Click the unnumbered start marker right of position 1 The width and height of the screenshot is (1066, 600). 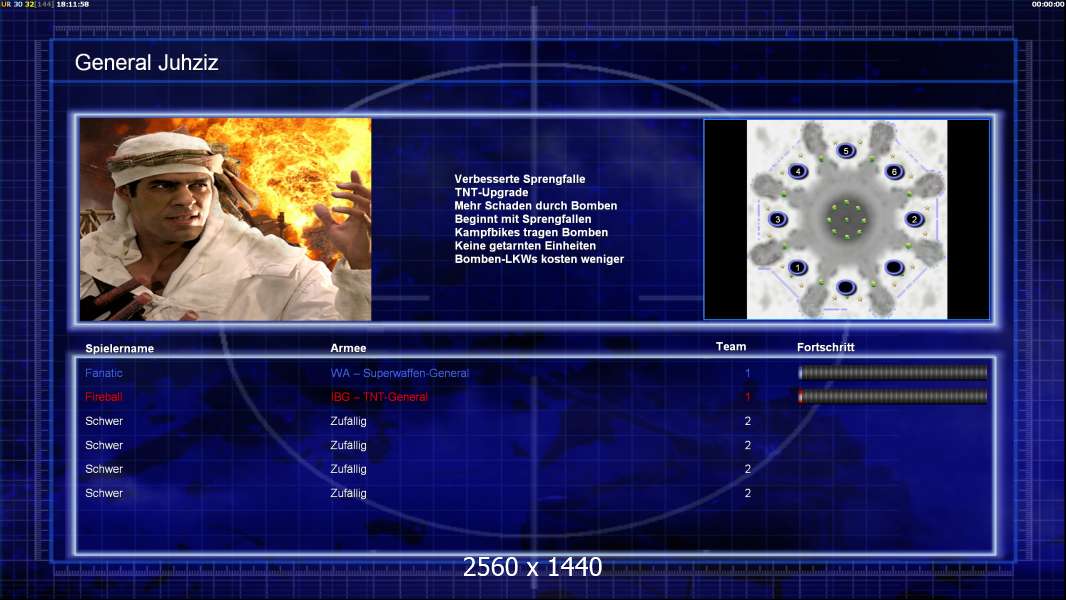[894, 267]
